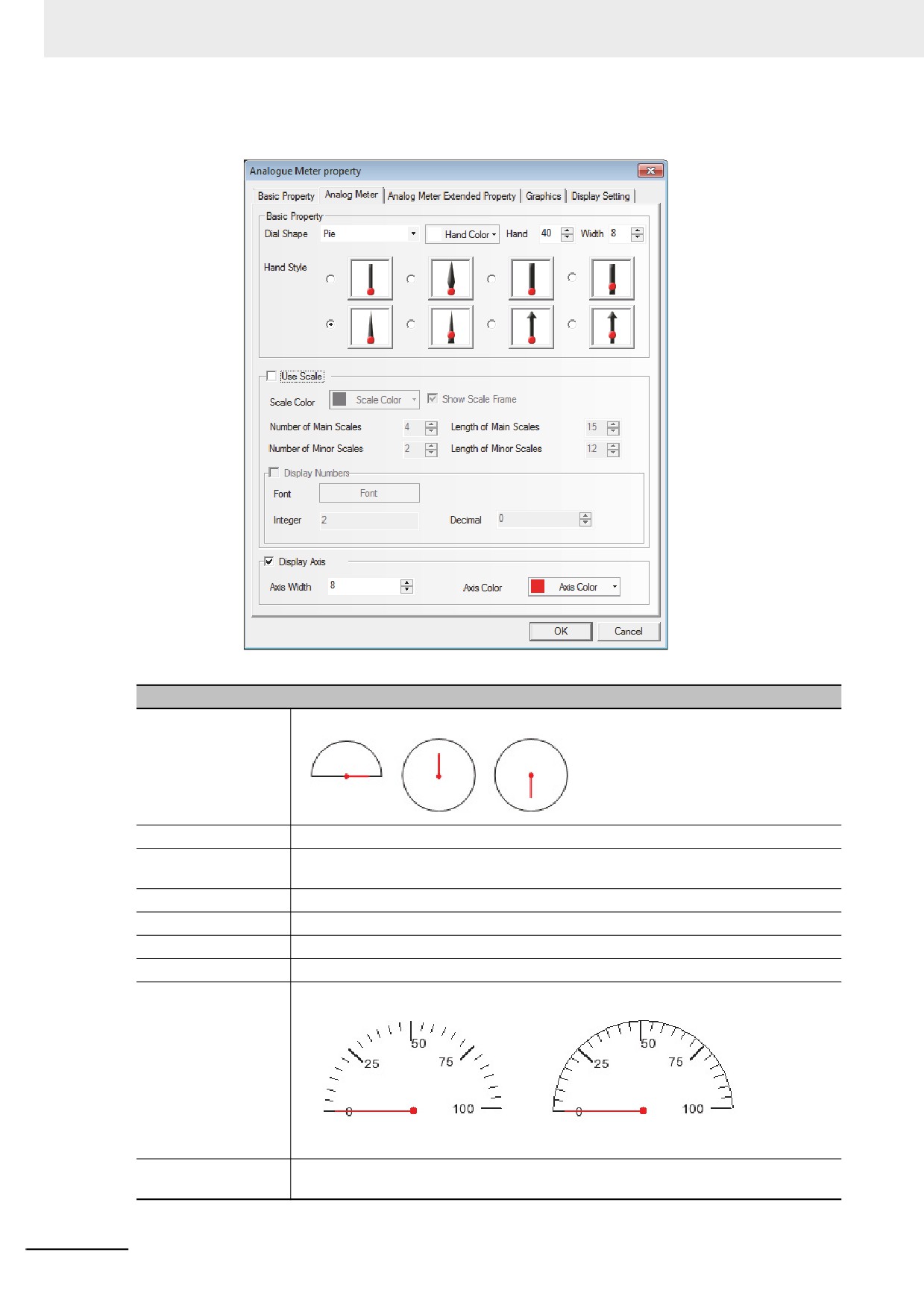Choose radio button beside arrow hand, base pivot
Image resolution: width=924 pixels, height=1308 pixels.
click(x=491, y=324)
